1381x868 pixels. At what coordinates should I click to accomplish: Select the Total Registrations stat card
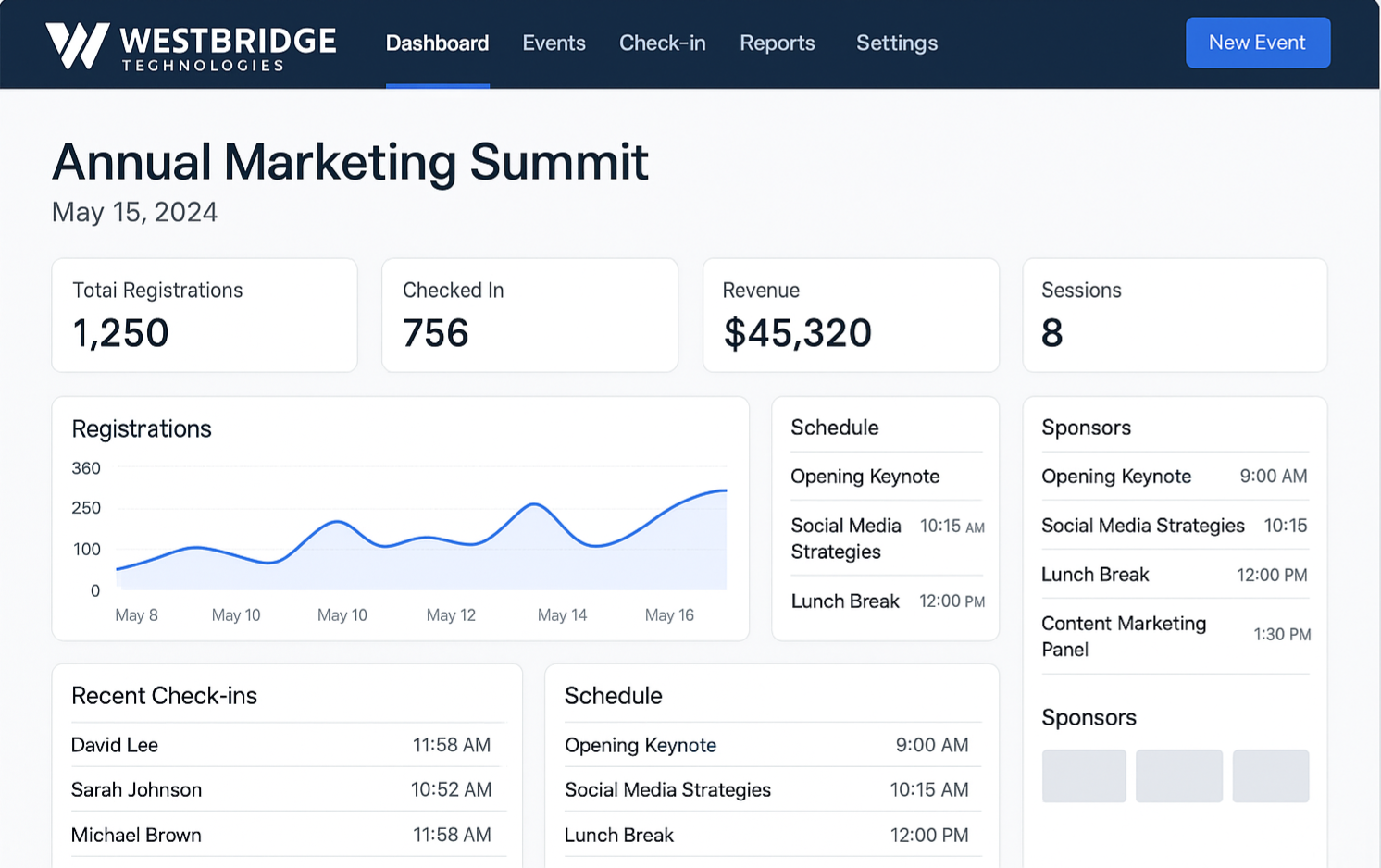click(x=205, y=316)
